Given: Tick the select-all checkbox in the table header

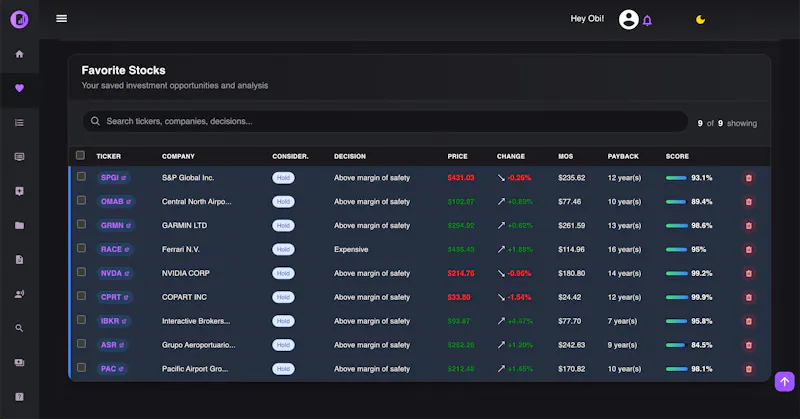Looking at the screenshot, I should tap(80, 155).
